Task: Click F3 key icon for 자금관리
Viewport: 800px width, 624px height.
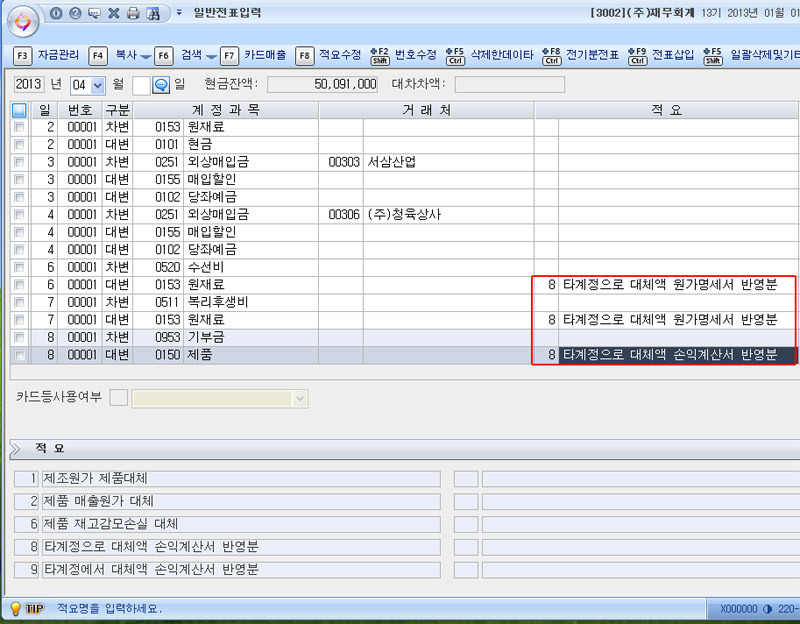Action: 22,56
